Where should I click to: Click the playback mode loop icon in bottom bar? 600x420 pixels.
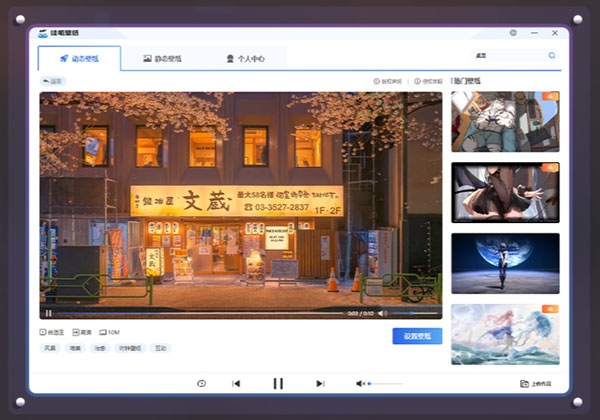[201, 383]
